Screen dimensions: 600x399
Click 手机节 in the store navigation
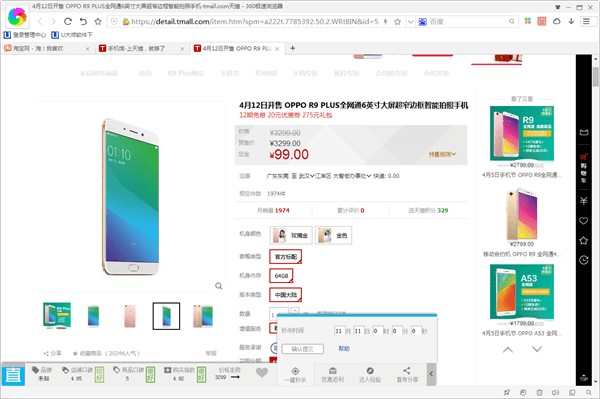point(230,73)
